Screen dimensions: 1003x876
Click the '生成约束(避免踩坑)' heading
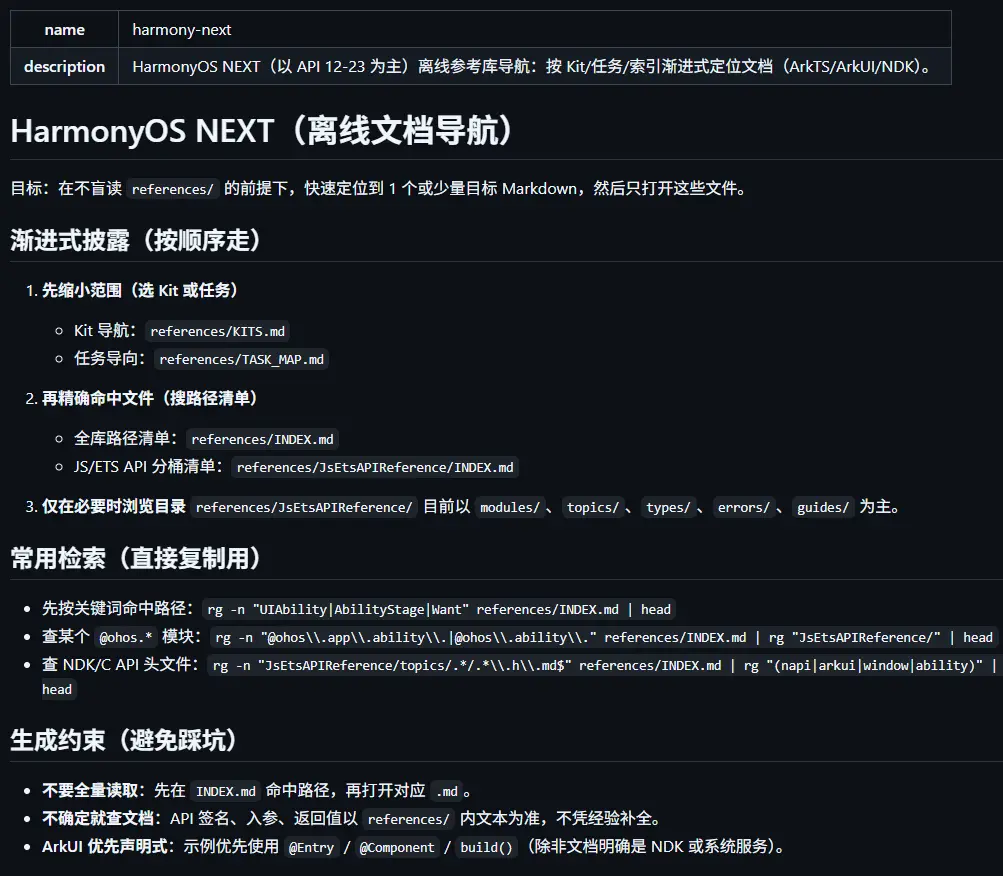(x=123, y=740)
